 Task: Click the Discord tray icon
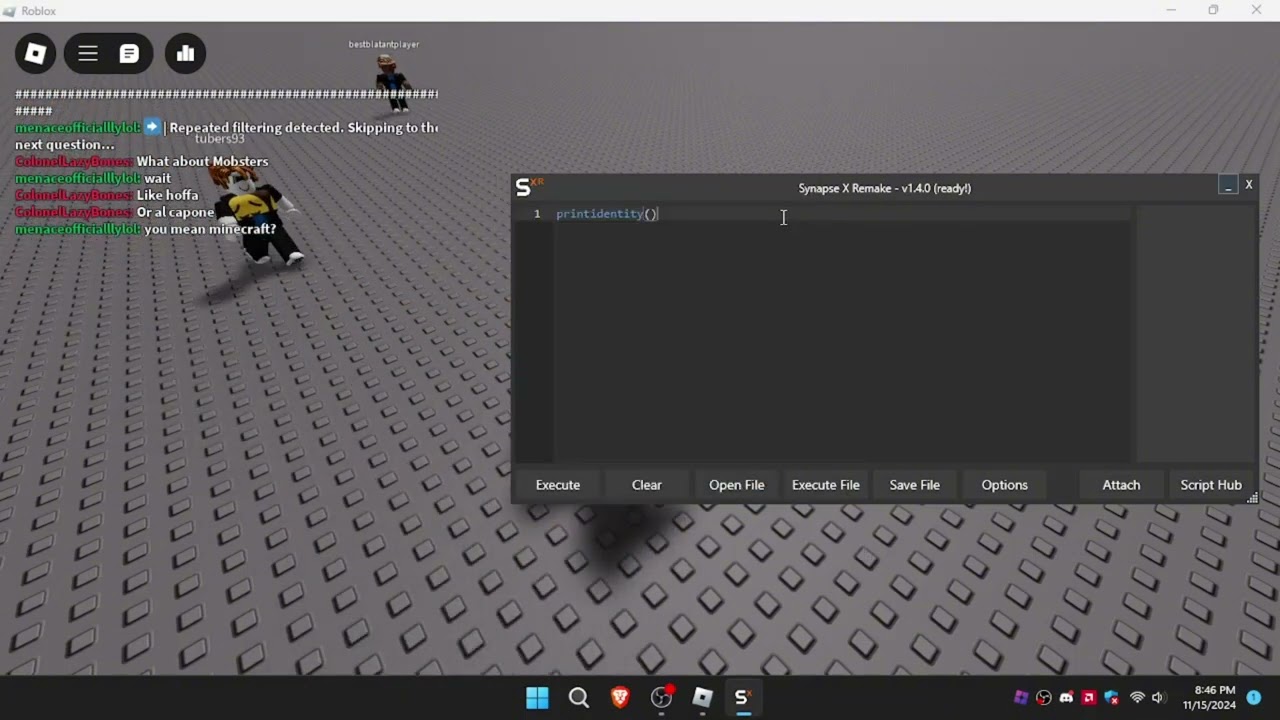click(1066, 698)
